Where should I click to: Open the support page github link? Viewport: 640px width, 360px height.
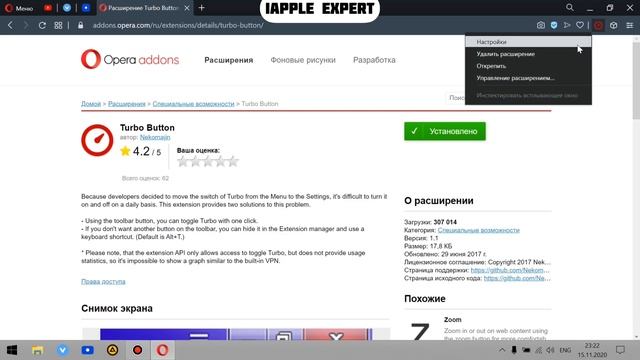tap(510, 270)
